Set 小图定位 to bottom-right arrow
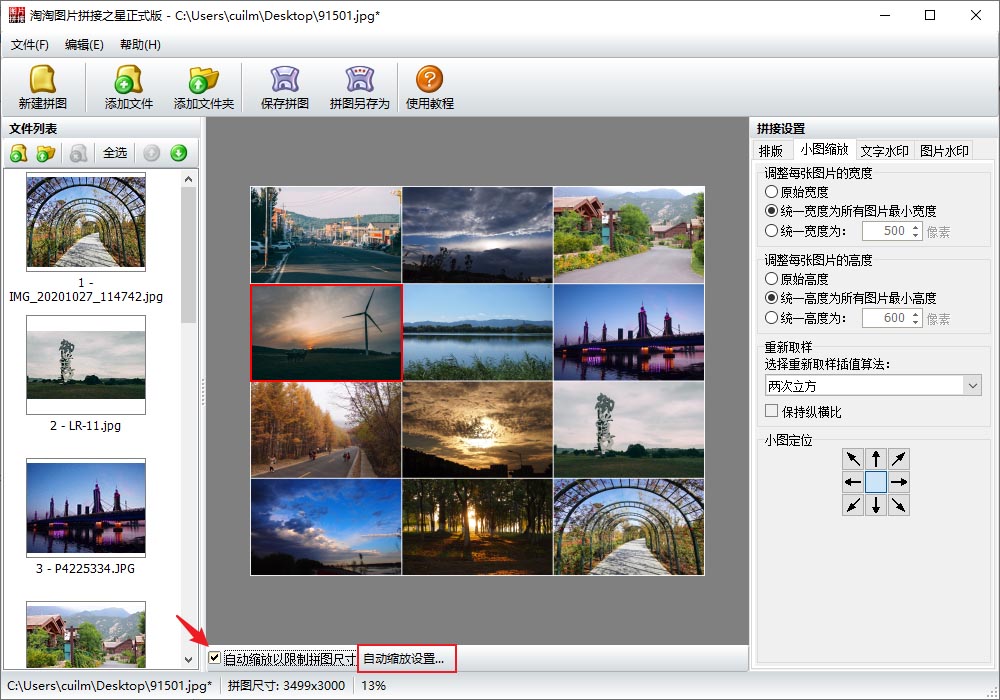1000x700 pixels. 899,505
